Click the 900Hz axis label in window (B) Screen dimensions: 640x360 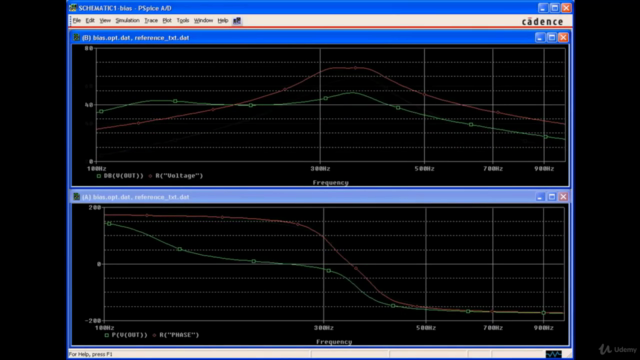pos(544,169)
